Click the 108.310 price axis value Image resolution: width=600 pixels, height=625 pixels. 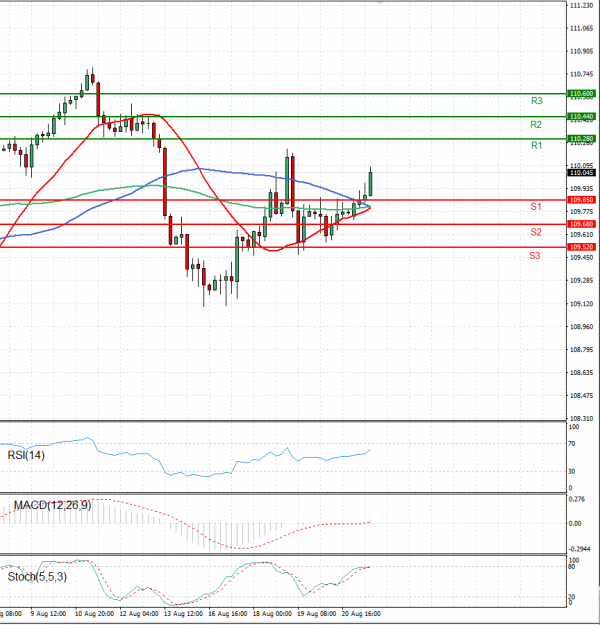[581, 419]
